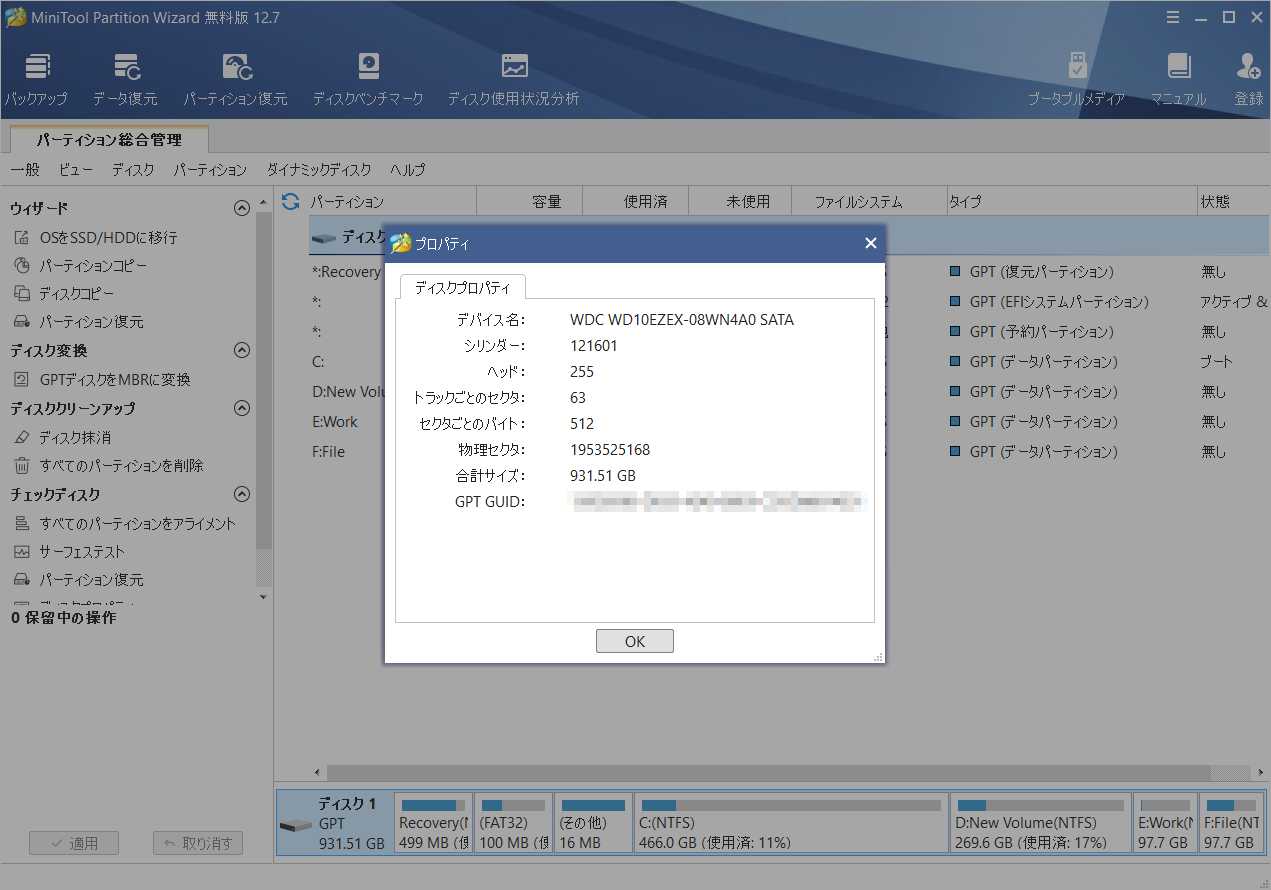
Task: Select ディスク 1 in the disk map
Action: (x=333, y=823)
